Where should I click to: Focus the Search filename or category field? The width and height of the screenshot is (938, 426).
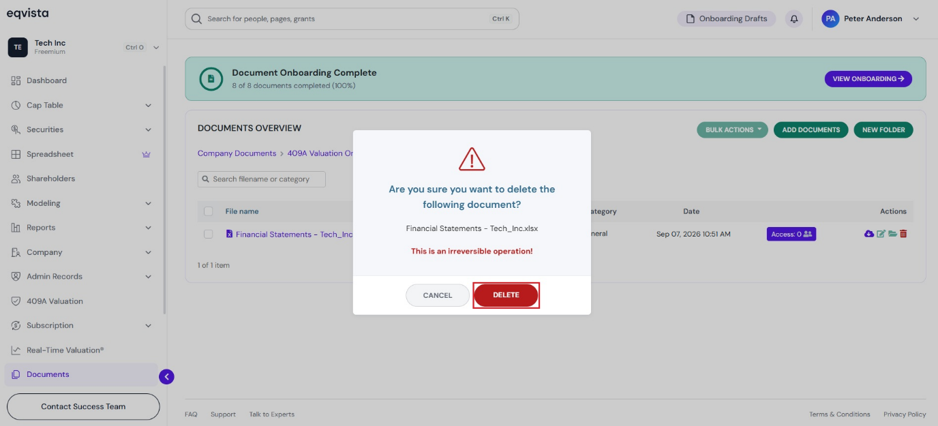coord(261,179)
